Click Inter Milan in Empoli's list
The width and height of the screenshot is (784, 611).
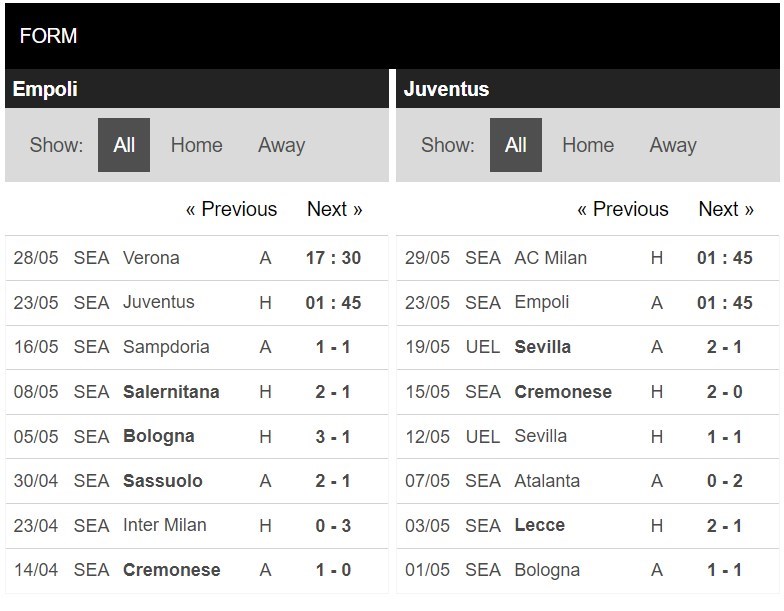click(164, 525)
